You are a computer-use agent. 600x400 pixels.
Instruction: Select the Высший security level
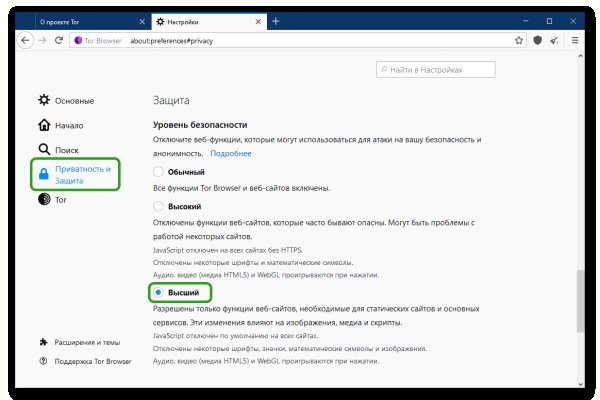158,292
